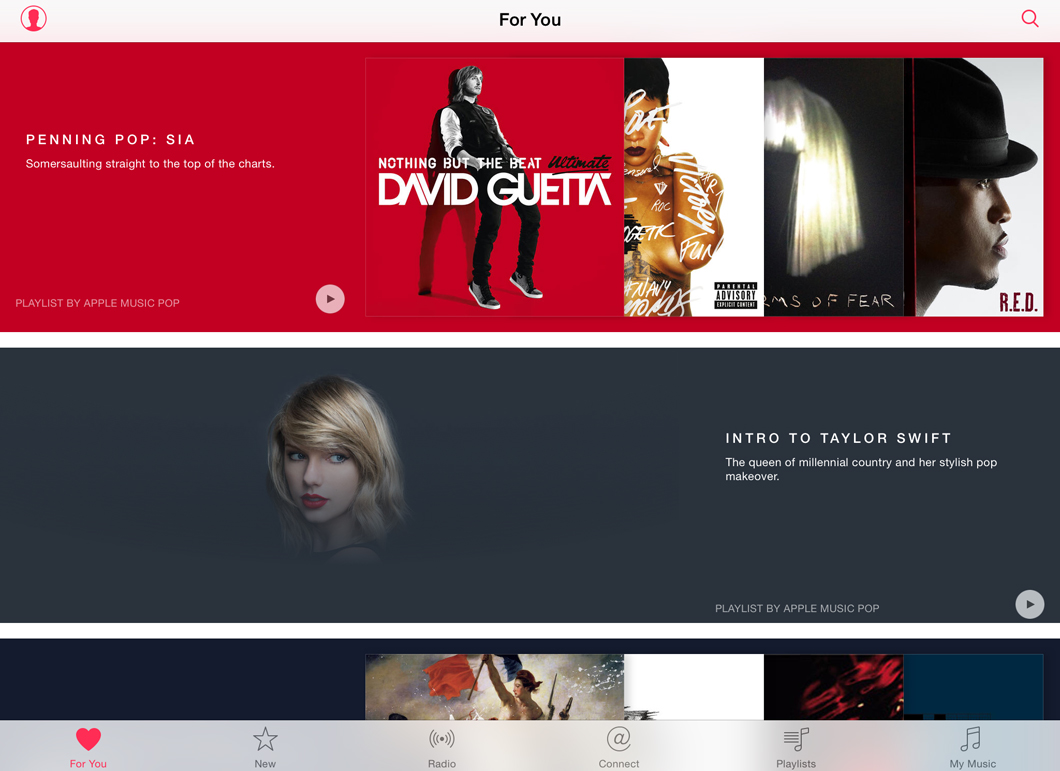
Task: Click the David Guetta Nothing But The Beat cover
Action: (494, 186)
